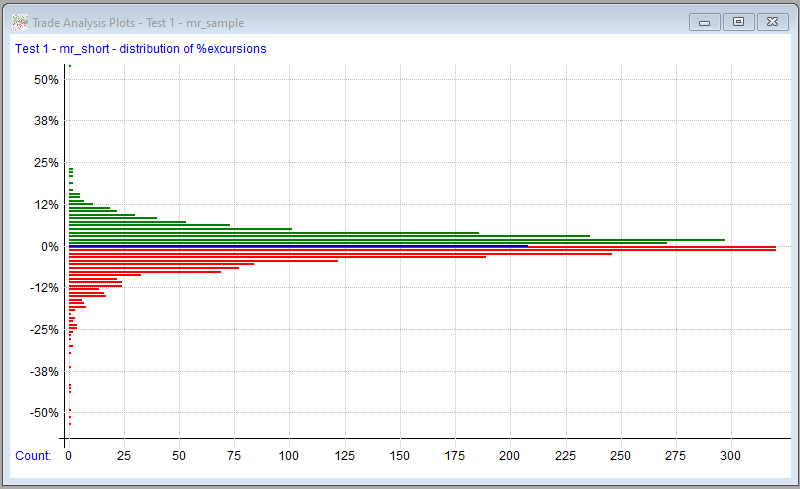Image resolution: width=800 pixels, height=489 pixels.
Task: Click the 300 value on the count axis
Action: [x=731, y=456]
